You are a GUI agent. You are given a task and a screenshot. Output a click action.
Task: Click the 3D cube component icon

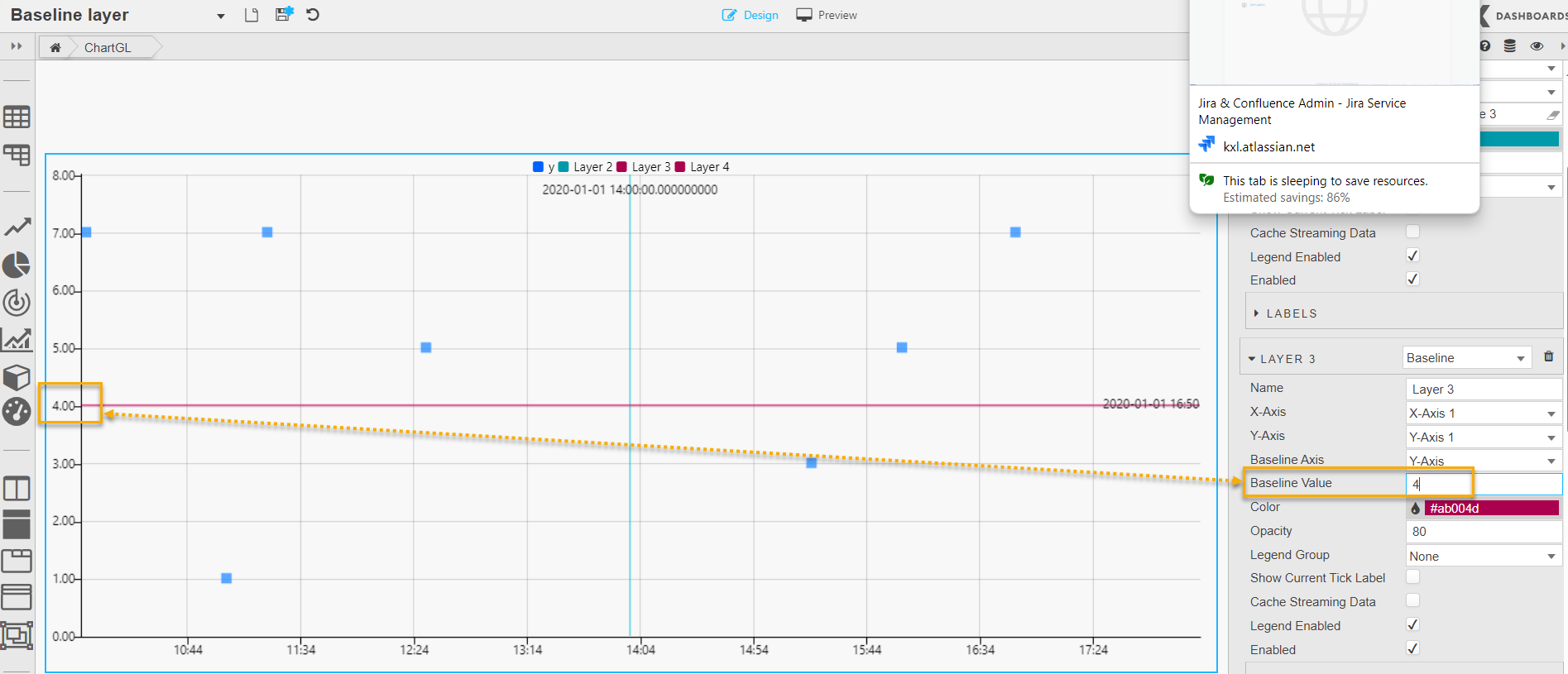point(17,376)
